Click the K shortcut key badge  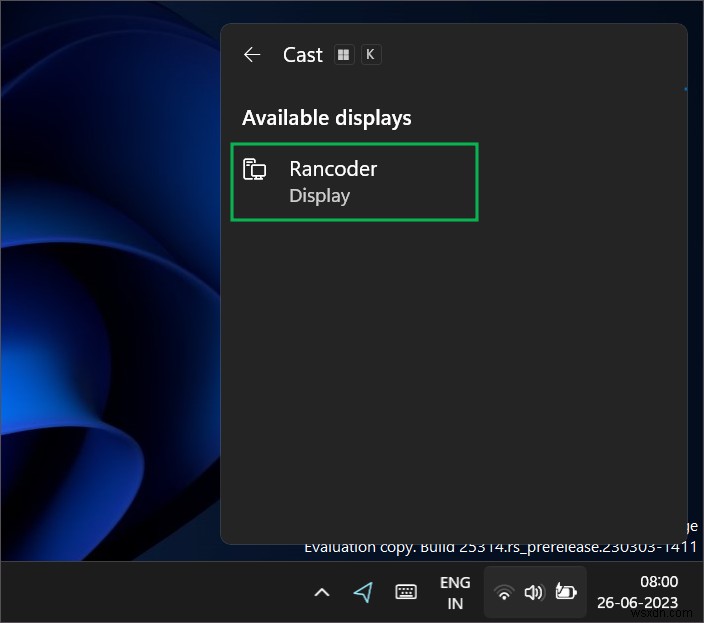[x=371, y=55]
